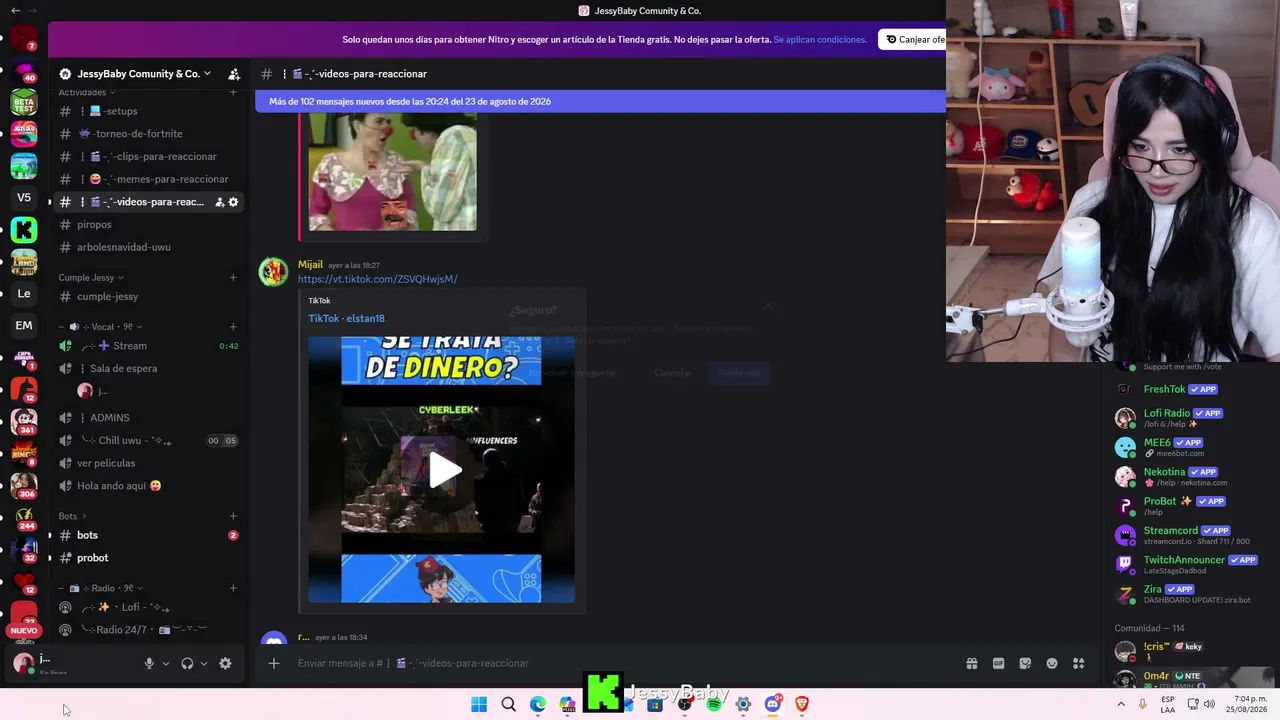Create invite for videos-para-reaccionar channel
Screen dimensions: 1280x720
tap(219, 202)
